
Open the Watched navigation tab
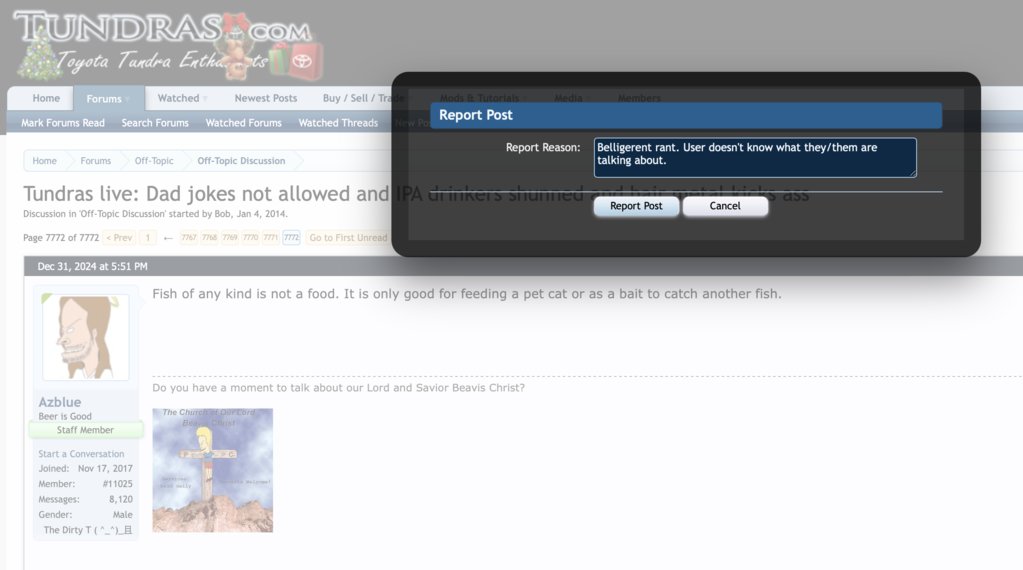(x=178, y=98)
